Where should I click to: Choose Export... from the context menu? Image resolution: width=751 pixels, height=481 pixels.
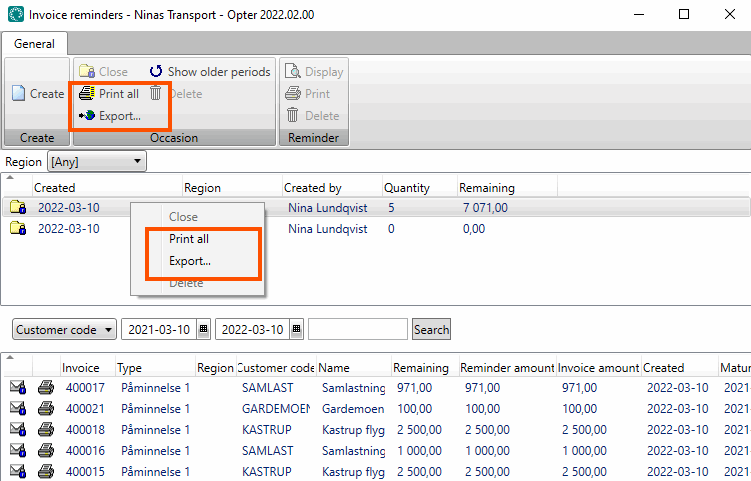click(x=190, y=261)
